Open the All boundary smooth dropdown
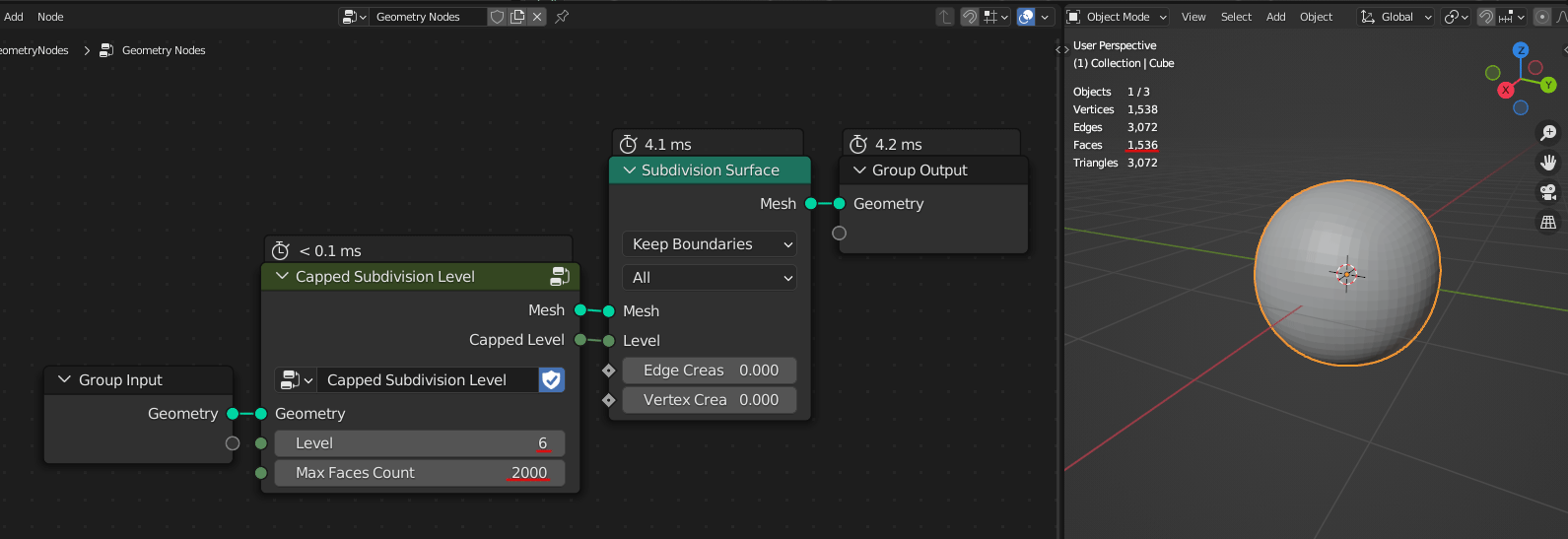 pos(710,278)
